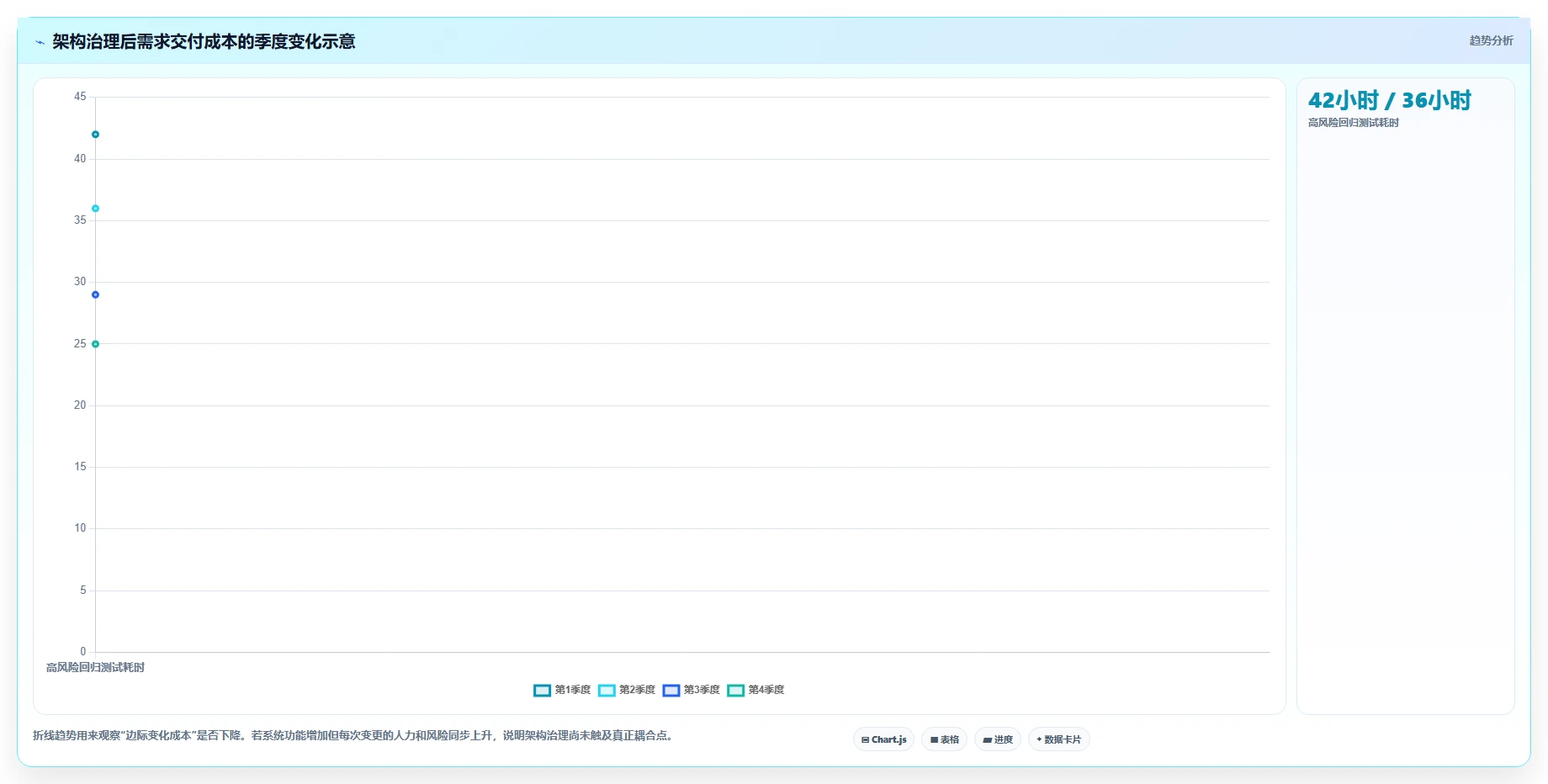Click the footnote text about 边际变化成本
Image resolution: width=1548 pixels, height=784 pixels.
click(x=353, y=735)
